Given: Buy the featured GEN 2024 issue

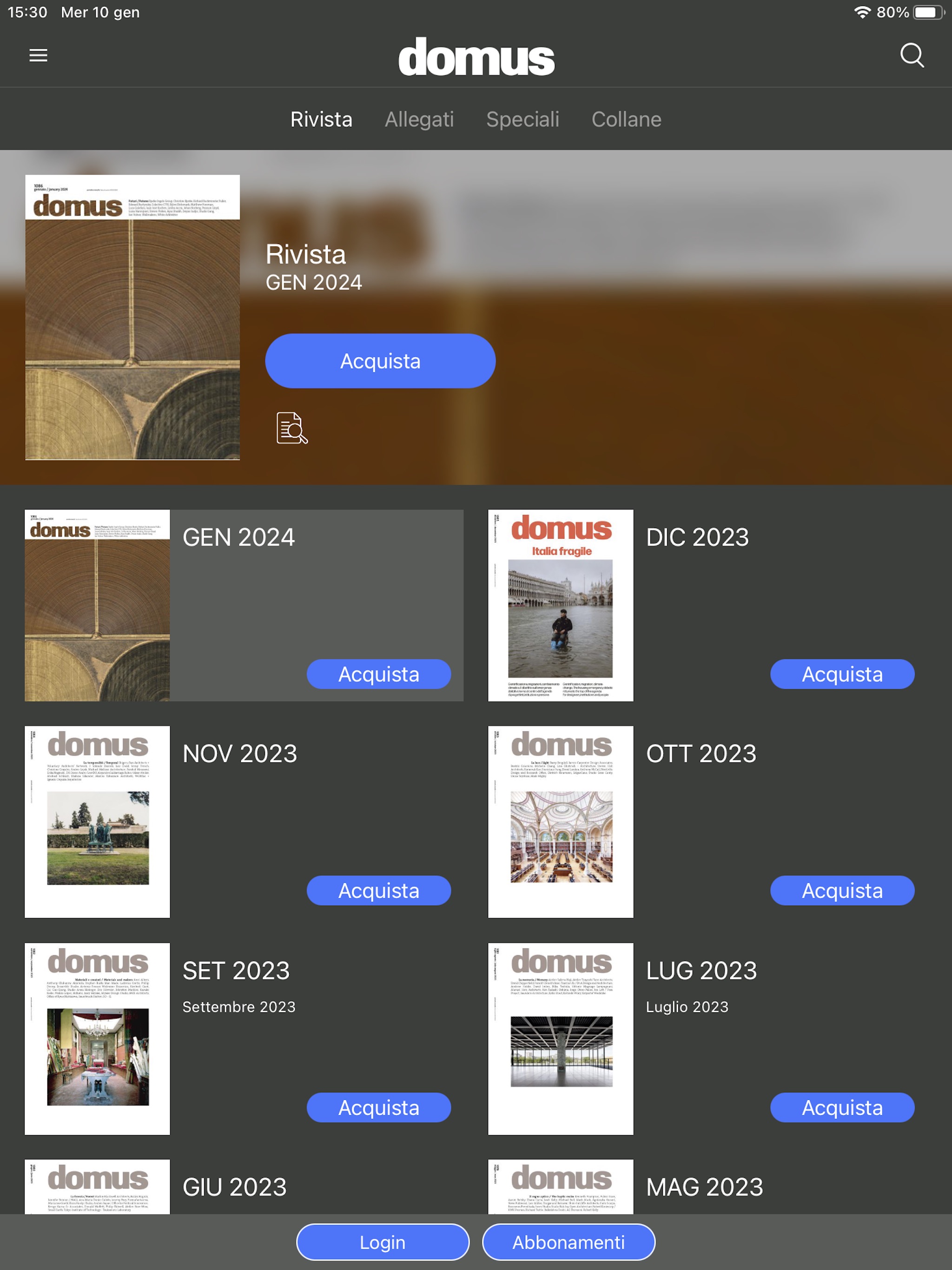Looking at the screenshot, I should pyautogui.click(x=380, y=361).
